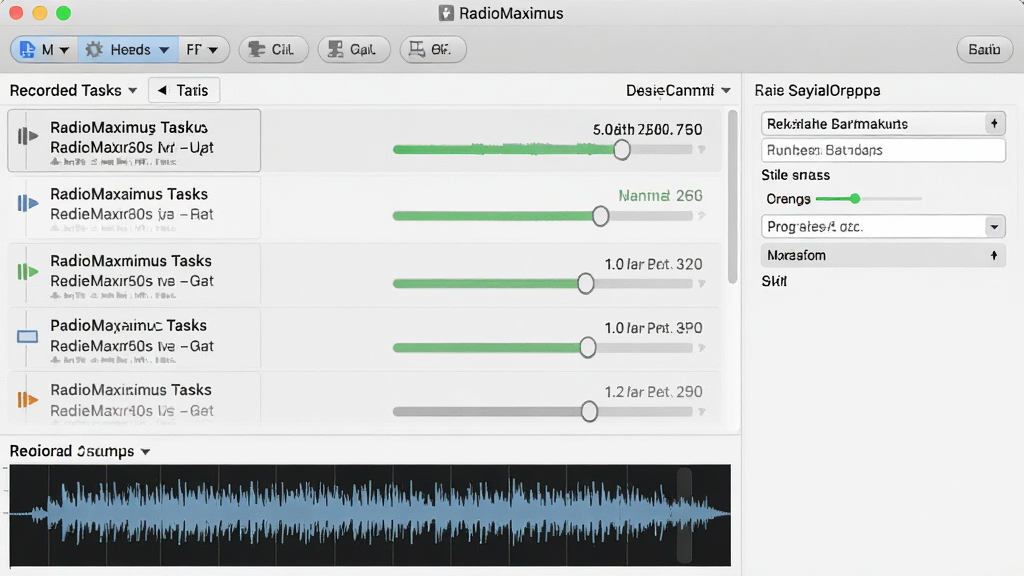Click the Nanmal 260 green value

[x=660, y=195]
